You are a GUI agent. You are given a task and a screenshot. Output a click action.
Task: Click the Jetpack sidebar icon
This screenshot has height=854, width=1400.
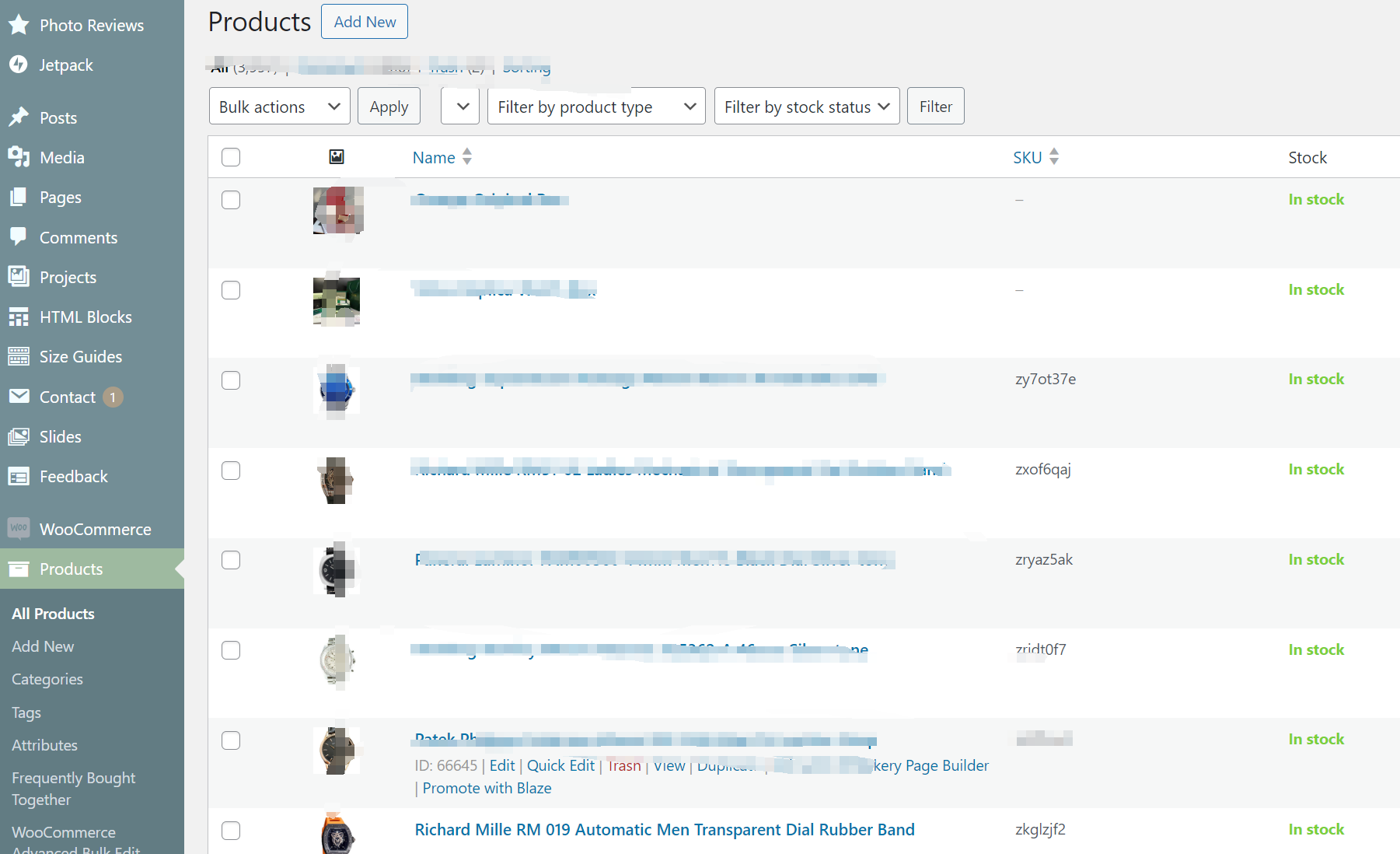(19, 65)
